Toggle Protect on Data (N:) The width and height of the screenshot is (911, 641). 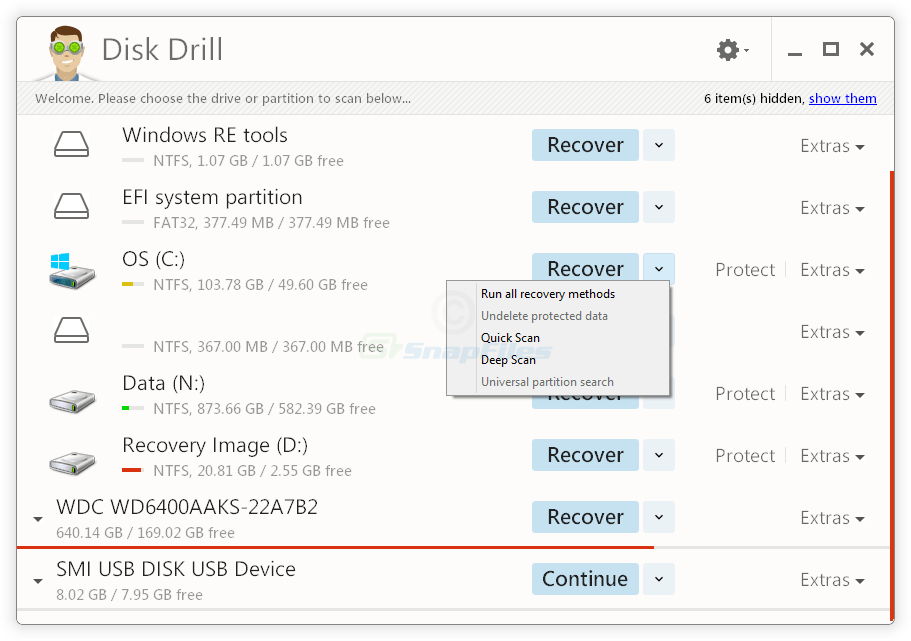click(744, 393)
